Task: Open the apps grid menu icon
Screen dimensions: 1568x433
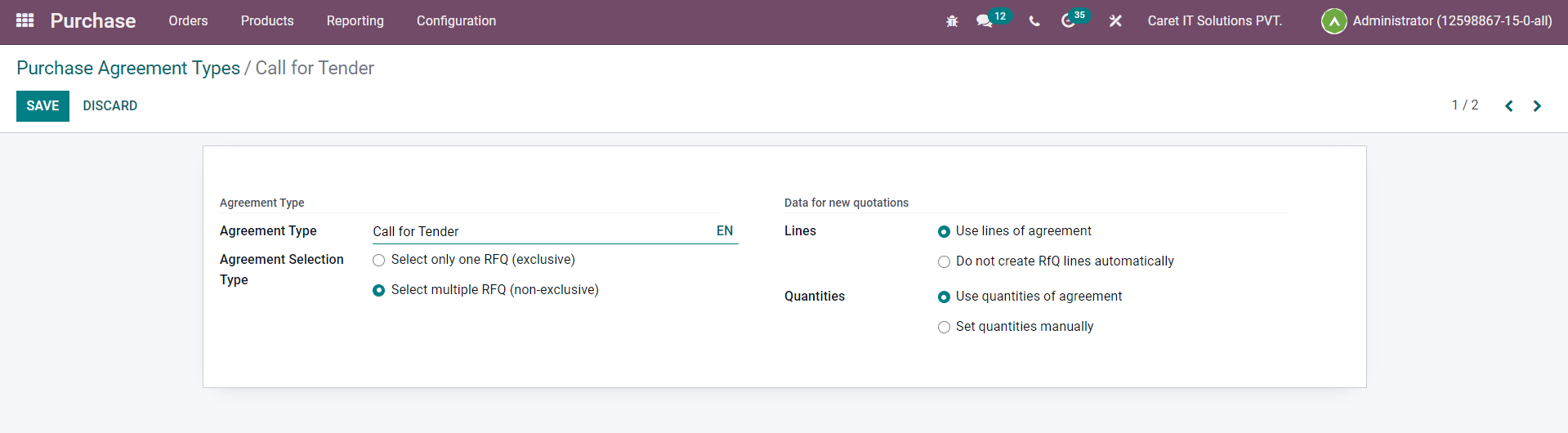Action: [x=25, y=20]
